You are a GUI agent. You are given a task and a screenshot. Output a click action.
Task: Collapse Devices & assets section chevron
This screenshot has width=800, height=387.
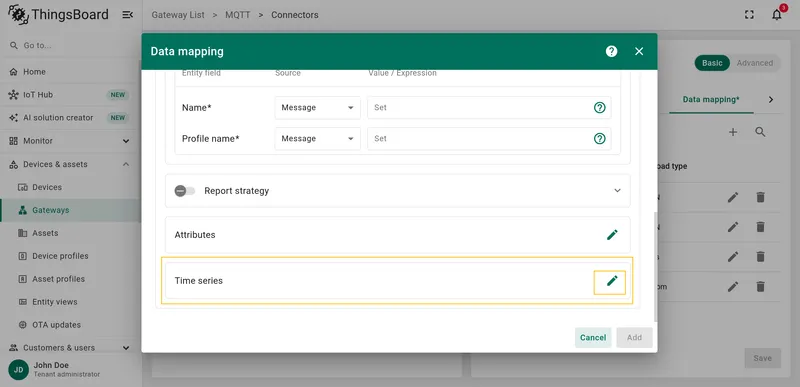click(126, 164)
